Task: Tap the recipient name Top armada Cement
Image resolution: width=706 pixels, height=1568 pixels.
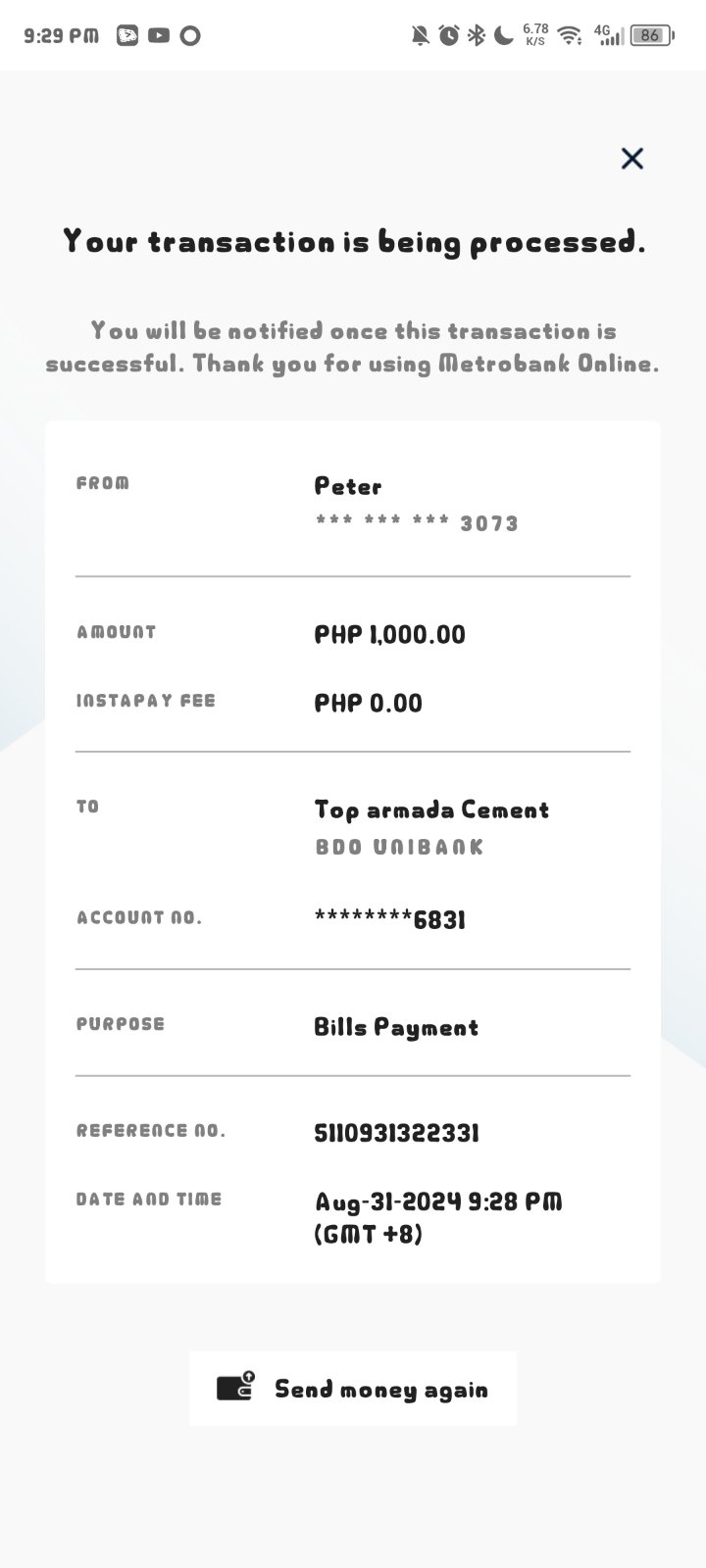Action: pos(431,809)
